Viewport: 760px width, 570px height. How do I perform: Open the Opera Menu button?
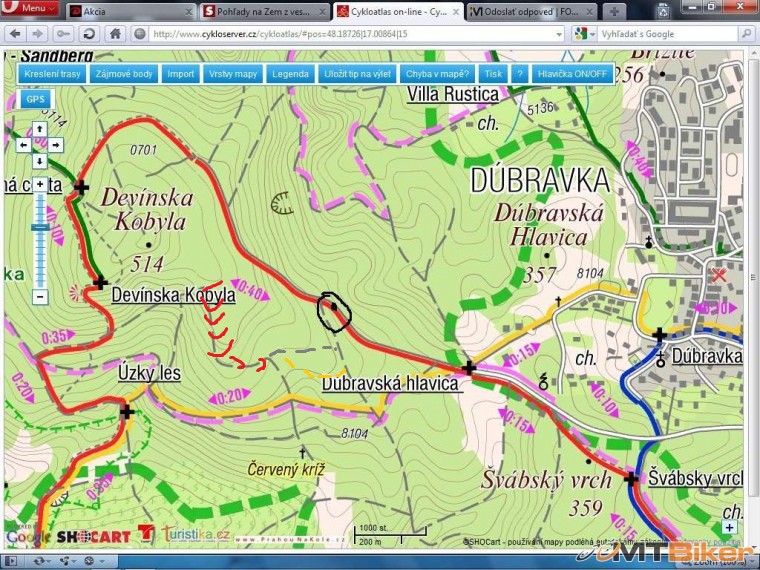30,9
